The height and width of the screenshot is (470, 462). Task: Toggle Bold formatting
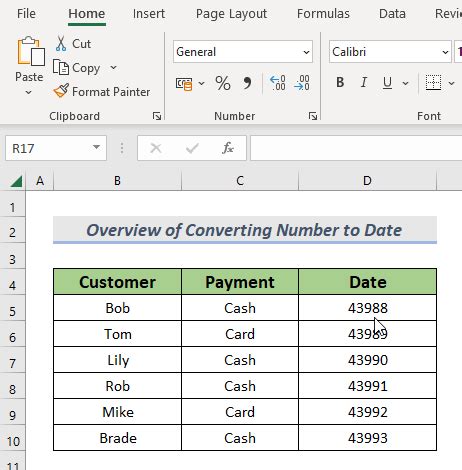pos(340,82)
